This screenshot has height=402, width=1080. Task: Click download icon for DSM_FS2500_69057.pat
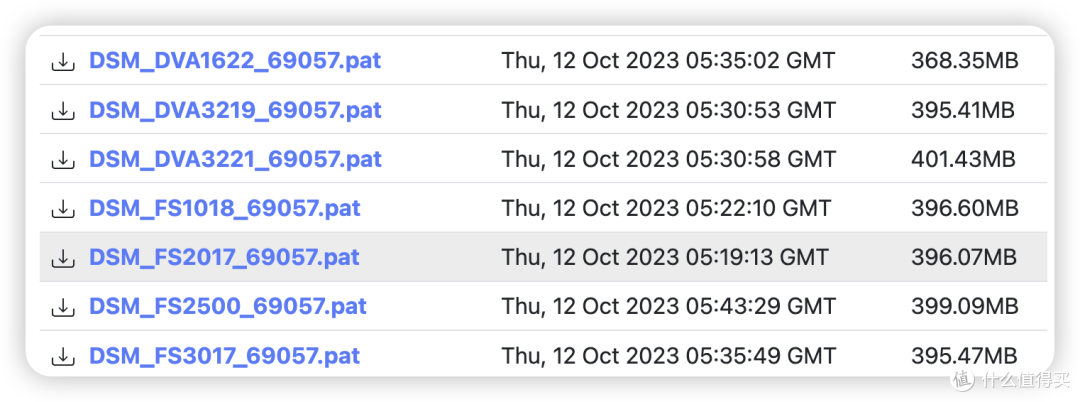63,307
